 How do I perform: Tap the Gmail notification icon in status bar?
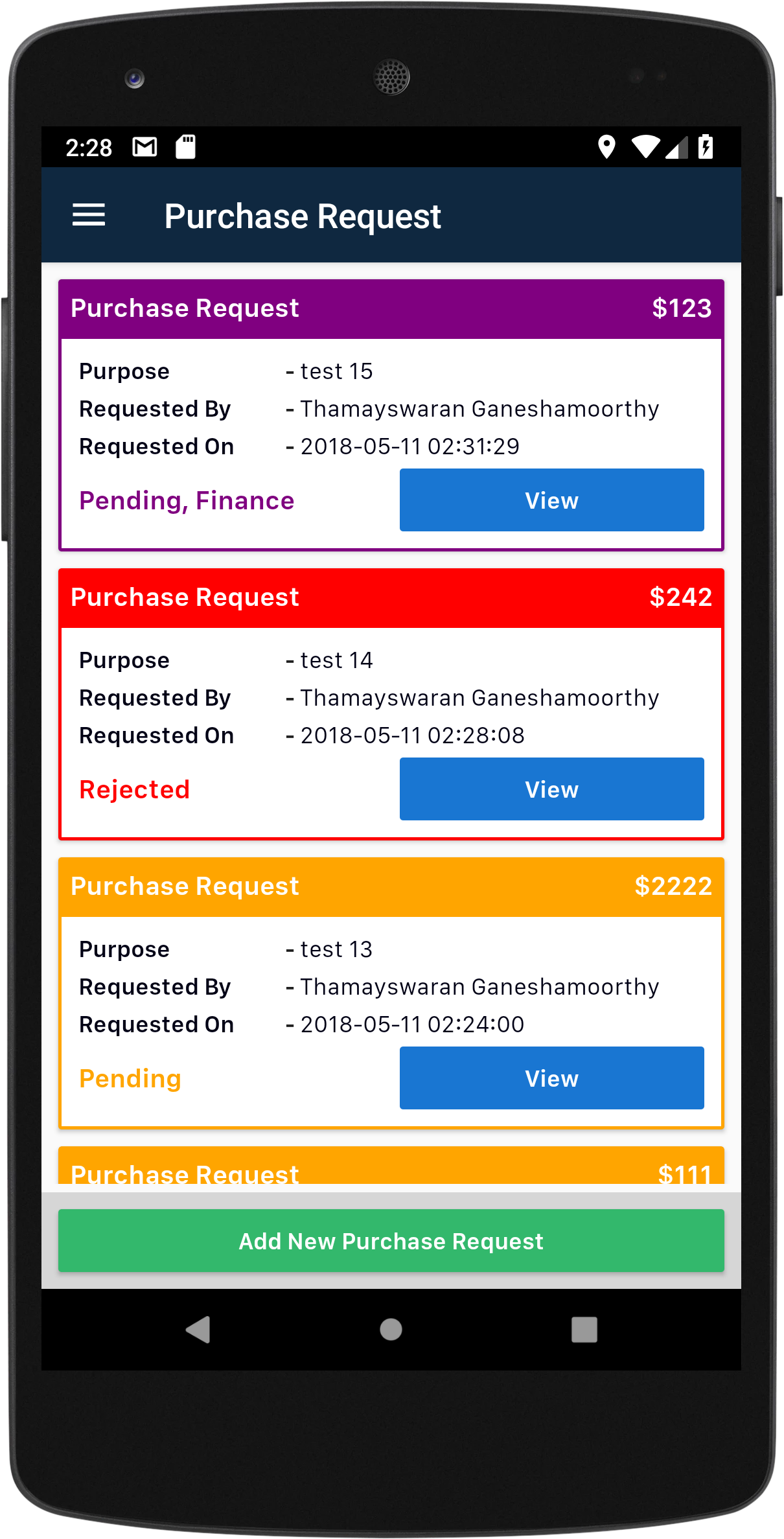pos(144,147)
